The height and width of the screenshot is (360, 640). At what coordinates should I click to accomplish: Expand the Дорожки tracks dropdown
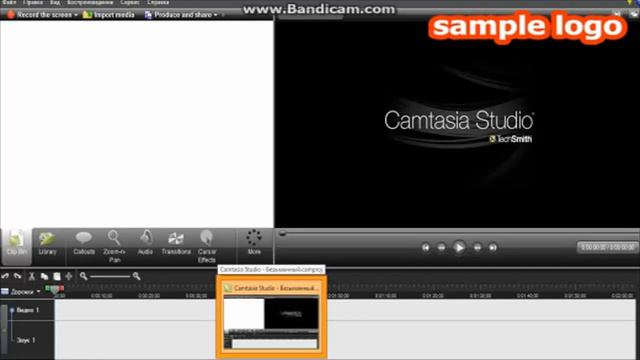38,291
